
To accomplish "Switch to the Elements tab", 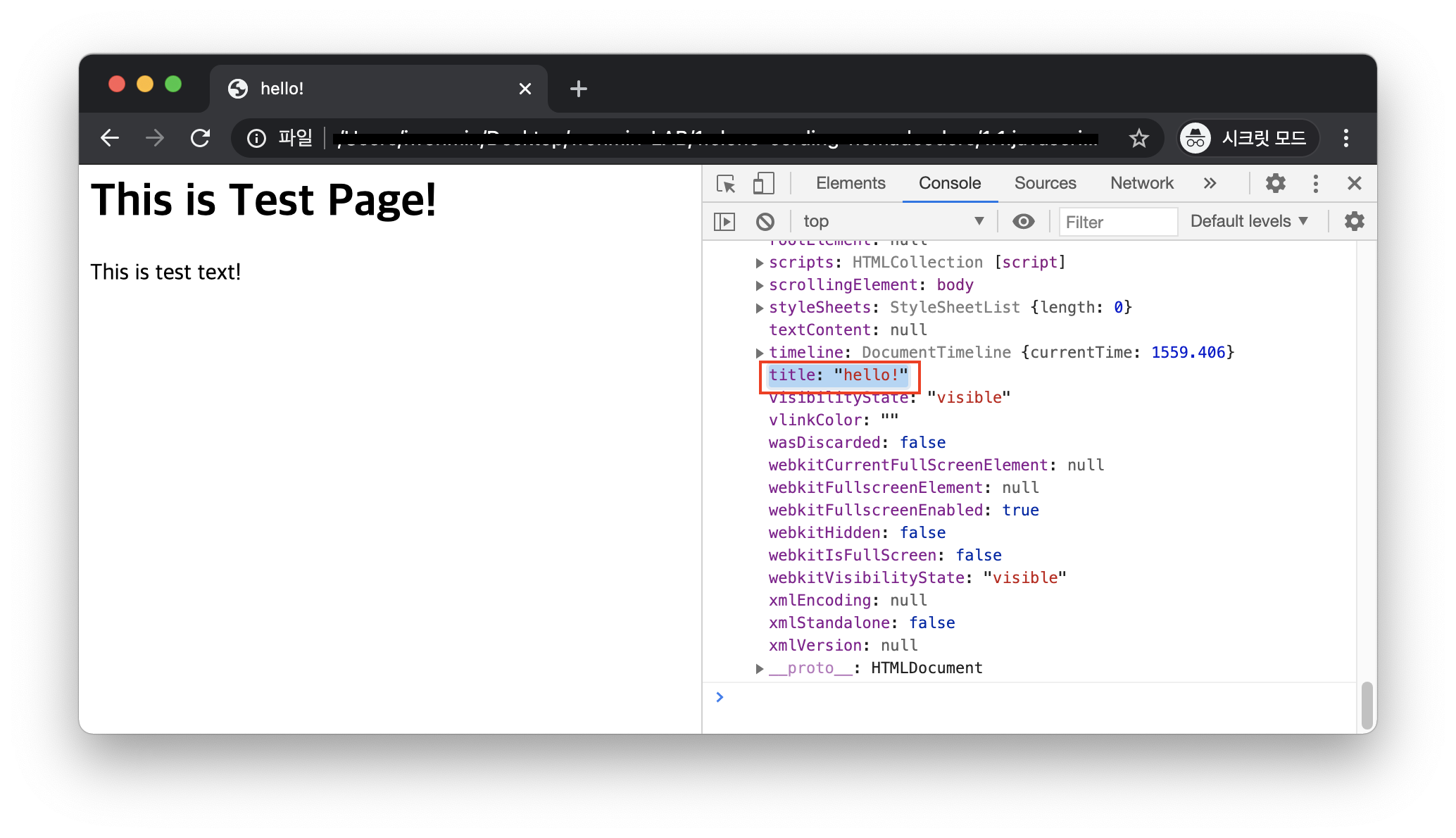I will pos(851,183).
